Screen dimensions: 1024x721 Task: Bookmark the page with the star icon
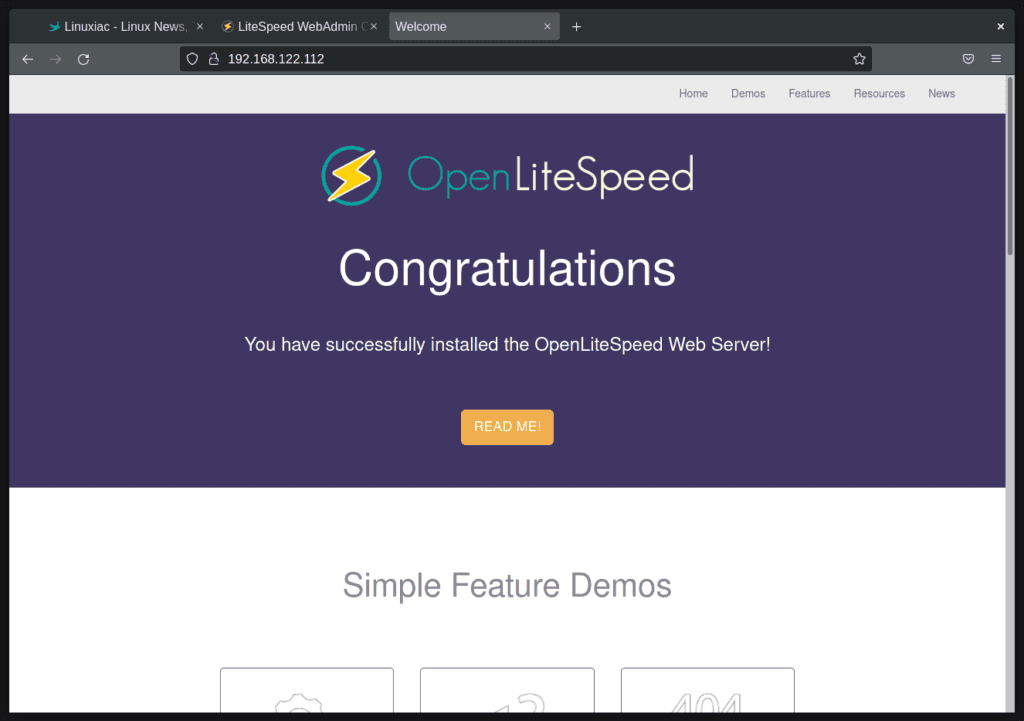(859, 59)
